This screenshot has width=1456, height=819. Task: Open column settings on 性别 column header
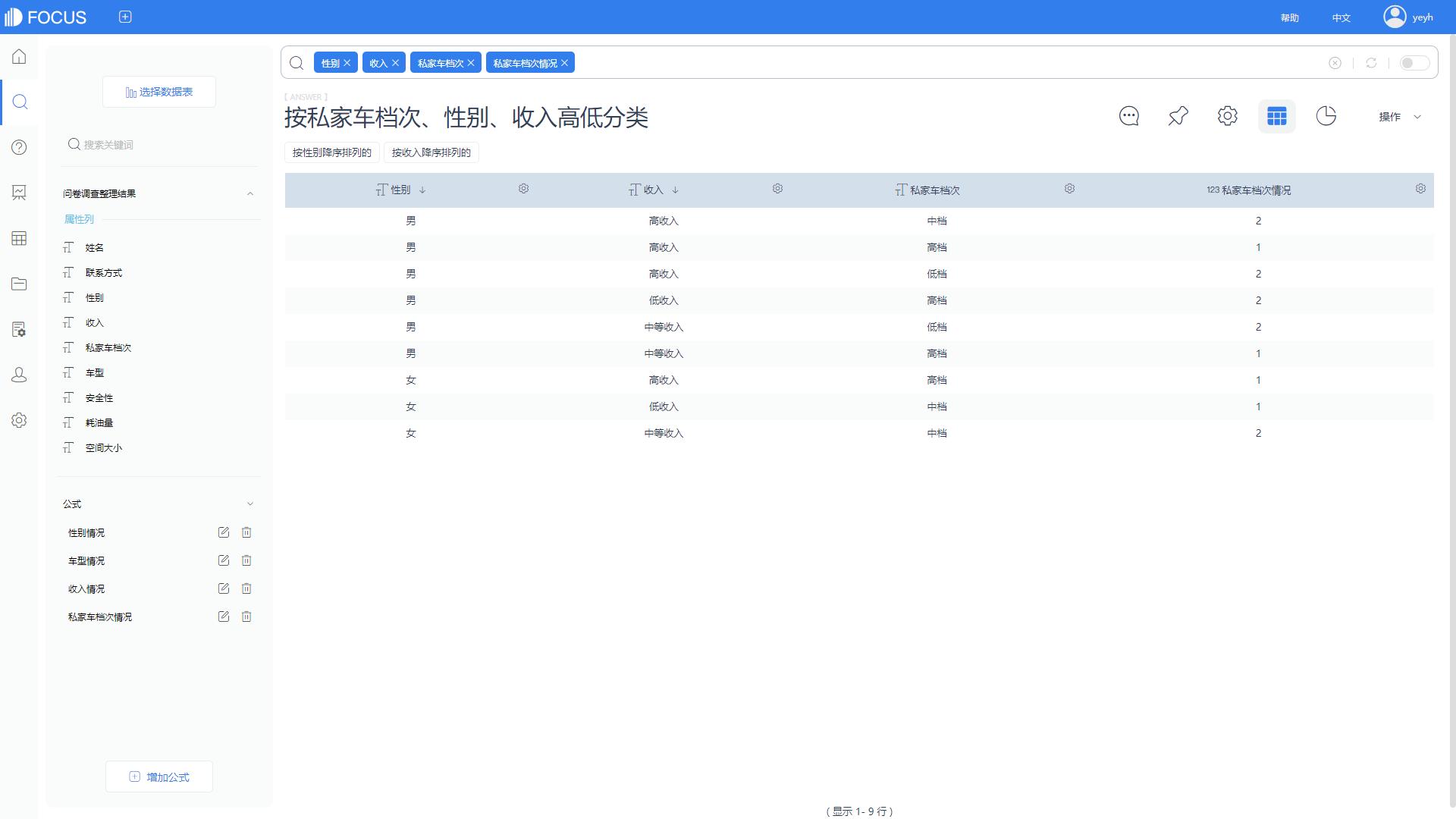(523, 189)
